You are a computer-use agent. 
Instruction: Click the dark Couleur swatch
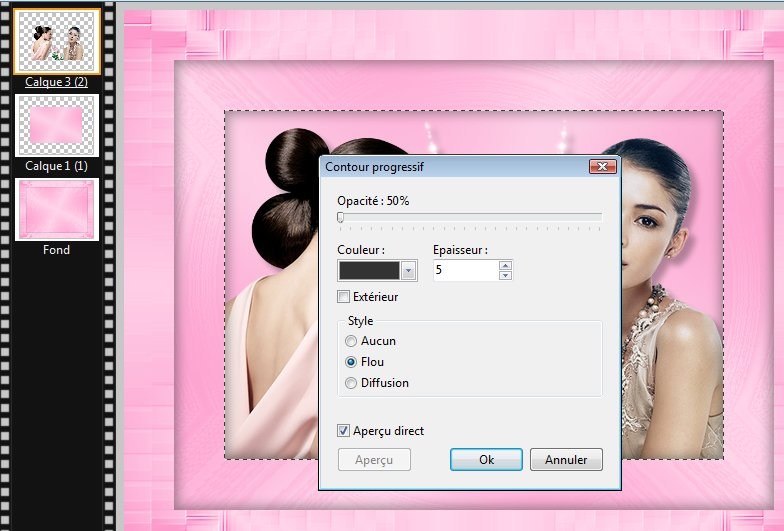pos(369,270)
